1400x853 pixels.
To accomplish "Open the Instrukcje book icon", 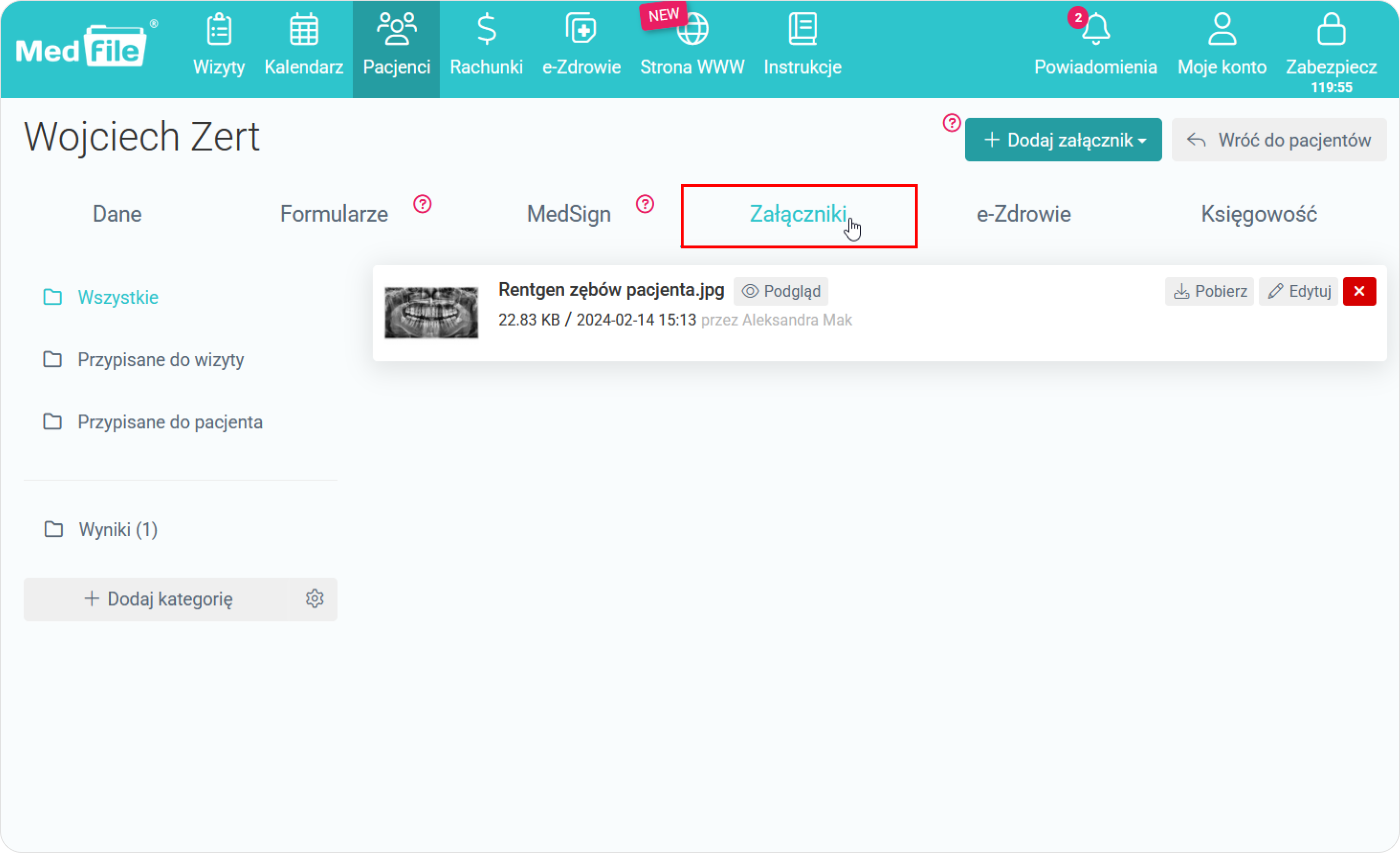I will [802, 29].
